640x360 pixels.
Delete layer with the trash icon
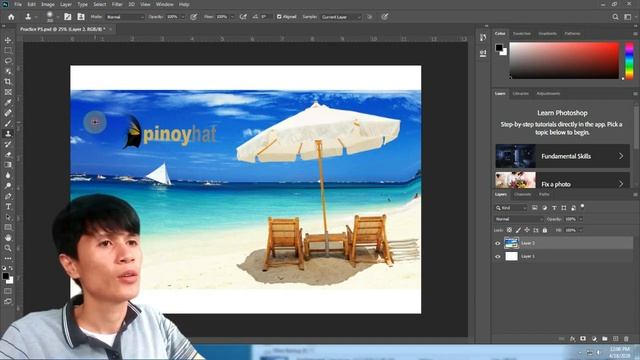pyautogui.click(x=626, y=339)
